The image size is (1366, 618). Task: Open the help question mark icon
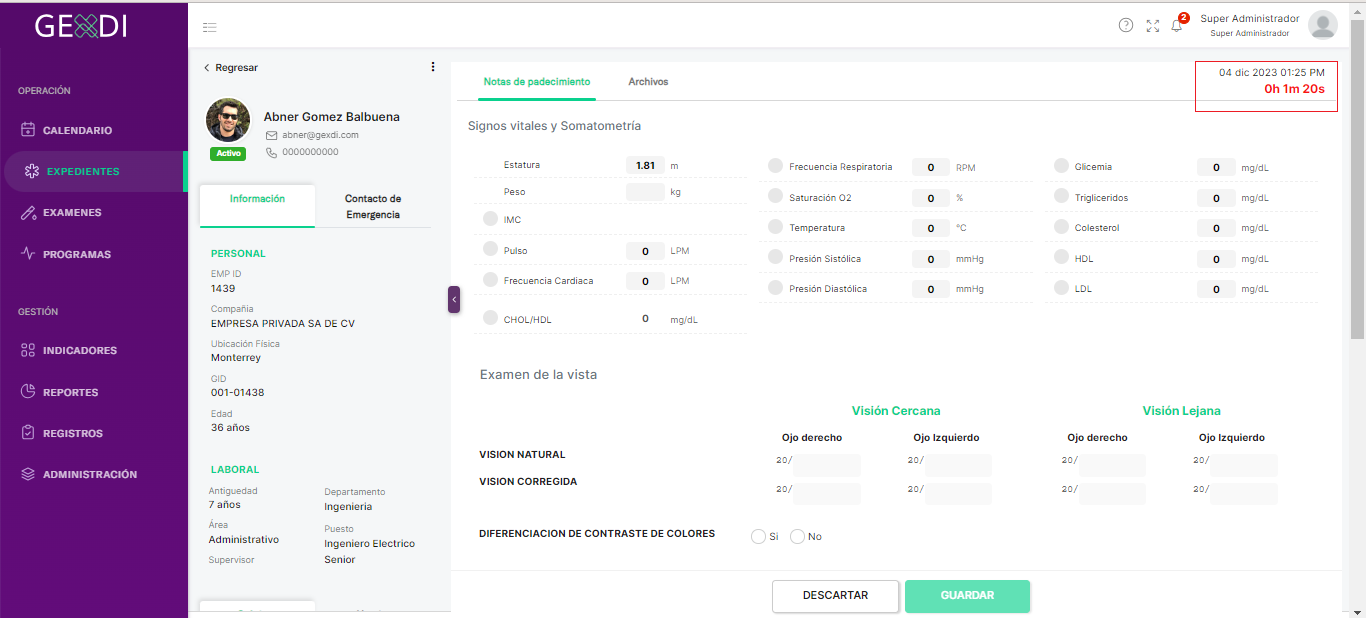point(1126,25)
